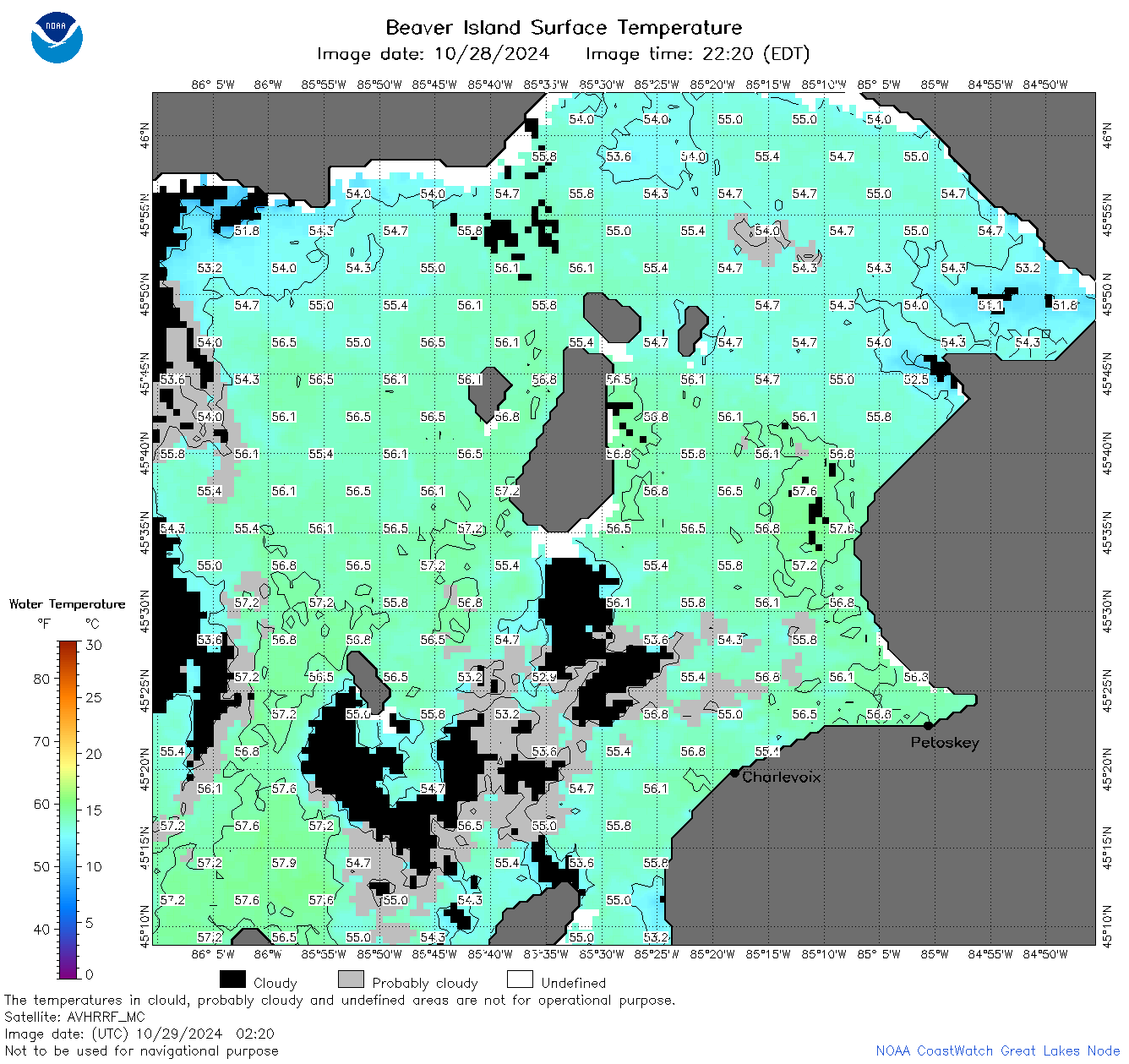Click the 'Image date: 10/28/2024' header text
The width and height of the screenshot is (1129, 1064).
point(433,54)
